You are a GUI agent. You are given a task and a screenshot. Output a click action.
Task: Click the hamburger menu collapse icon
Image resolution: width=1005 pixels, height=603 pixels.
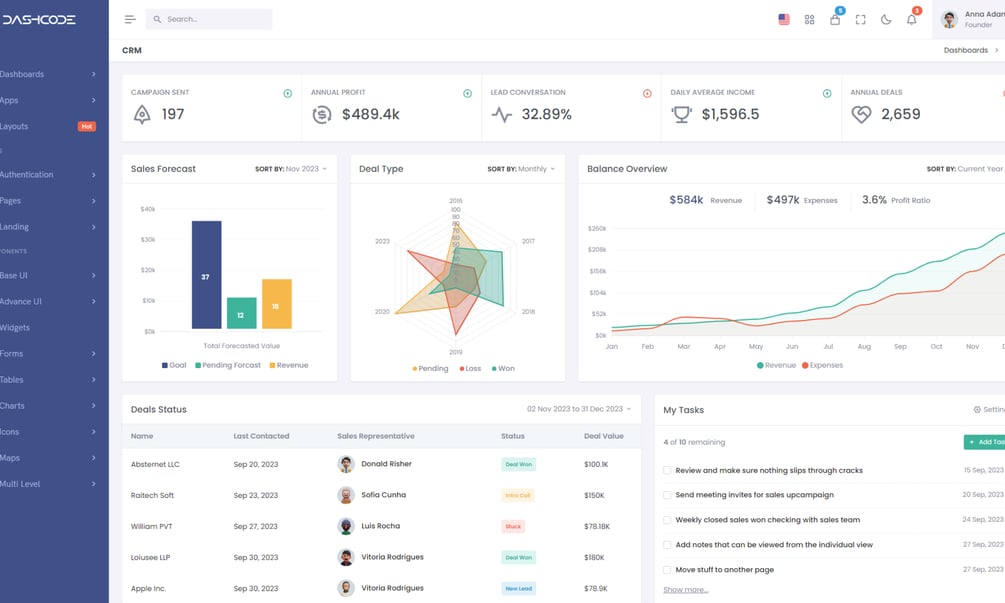click(x=130, y=19)
